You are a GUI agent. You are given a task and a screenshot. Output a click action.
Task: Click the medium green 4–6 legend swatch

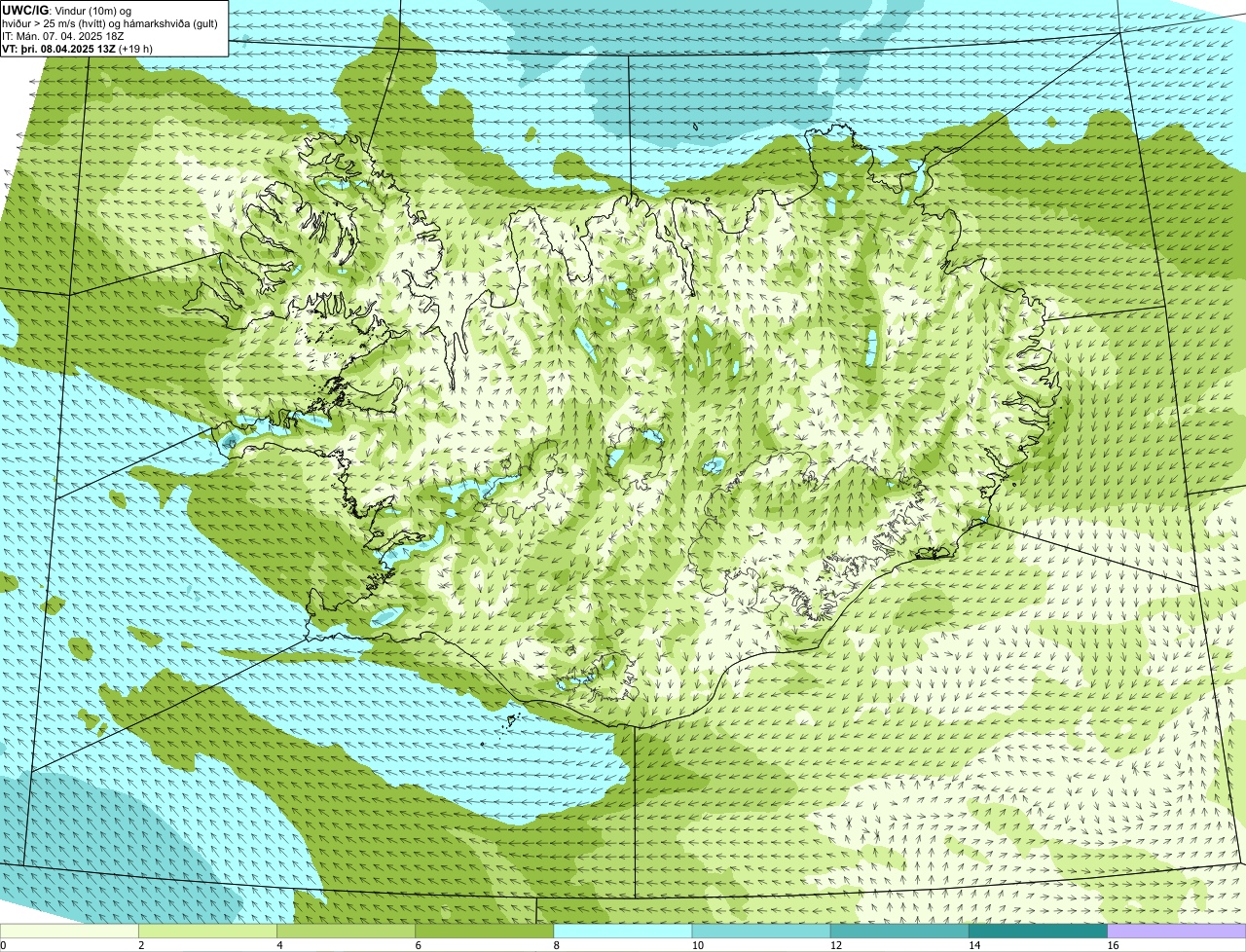346,931
